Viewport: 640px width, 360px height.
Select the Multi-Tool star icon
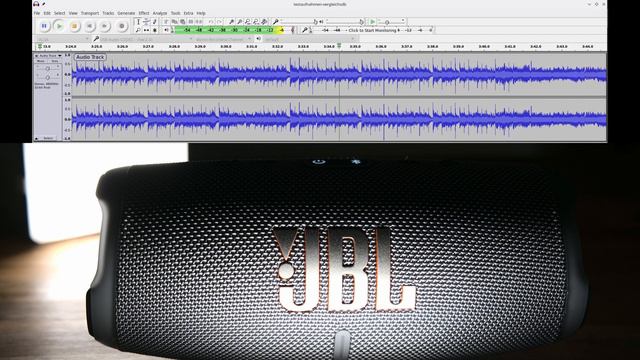point(154,30)
